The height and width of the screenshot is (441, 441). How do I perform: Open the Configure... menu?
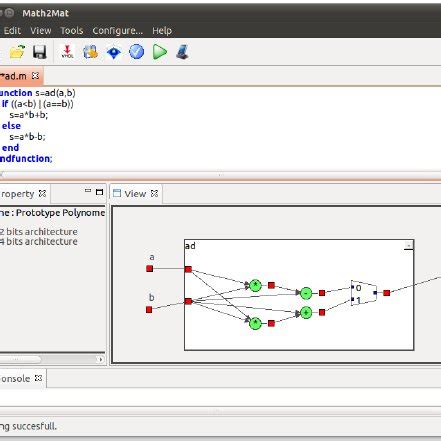(118, 31)
